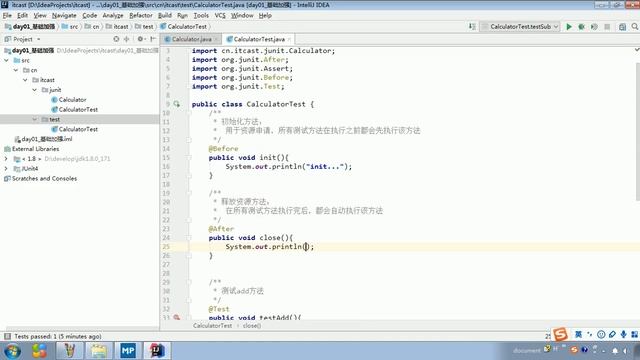Collapse the src folder node
Image resolution: width=640 pixels, height=360 pixels.
pyautogui.click(x=7, y=60)
